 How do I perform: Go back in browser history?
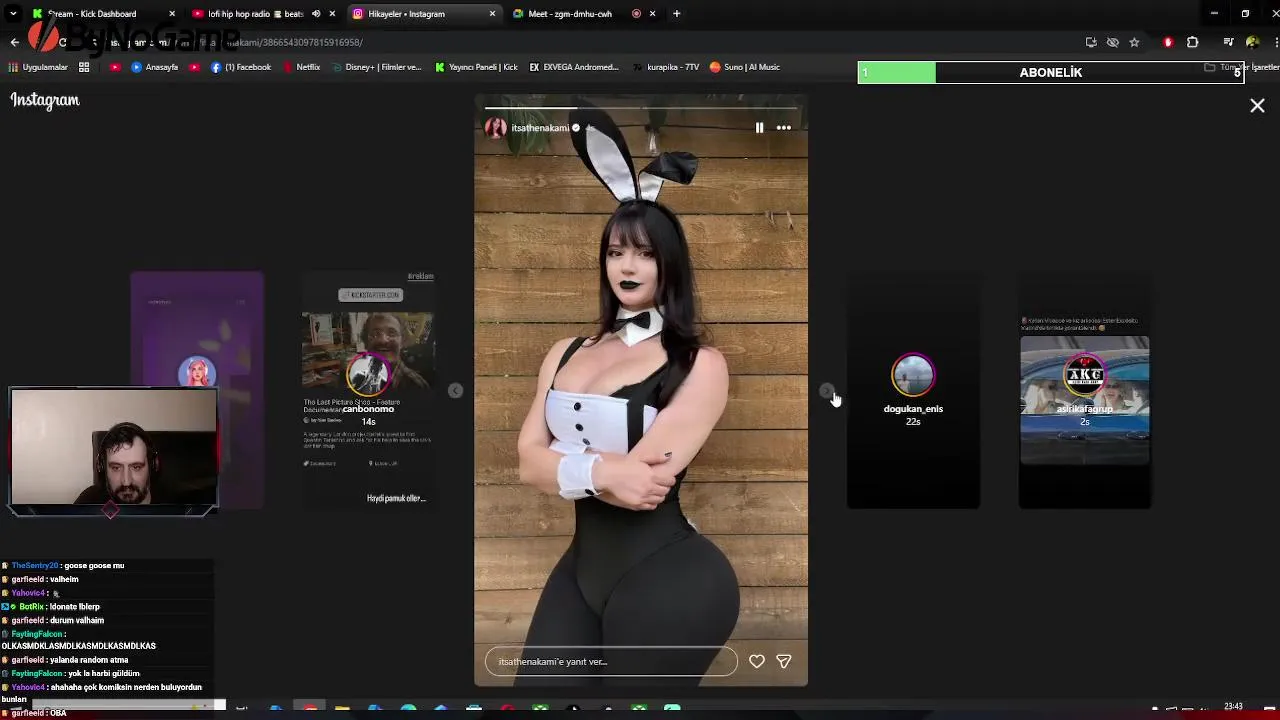(14, 42)
